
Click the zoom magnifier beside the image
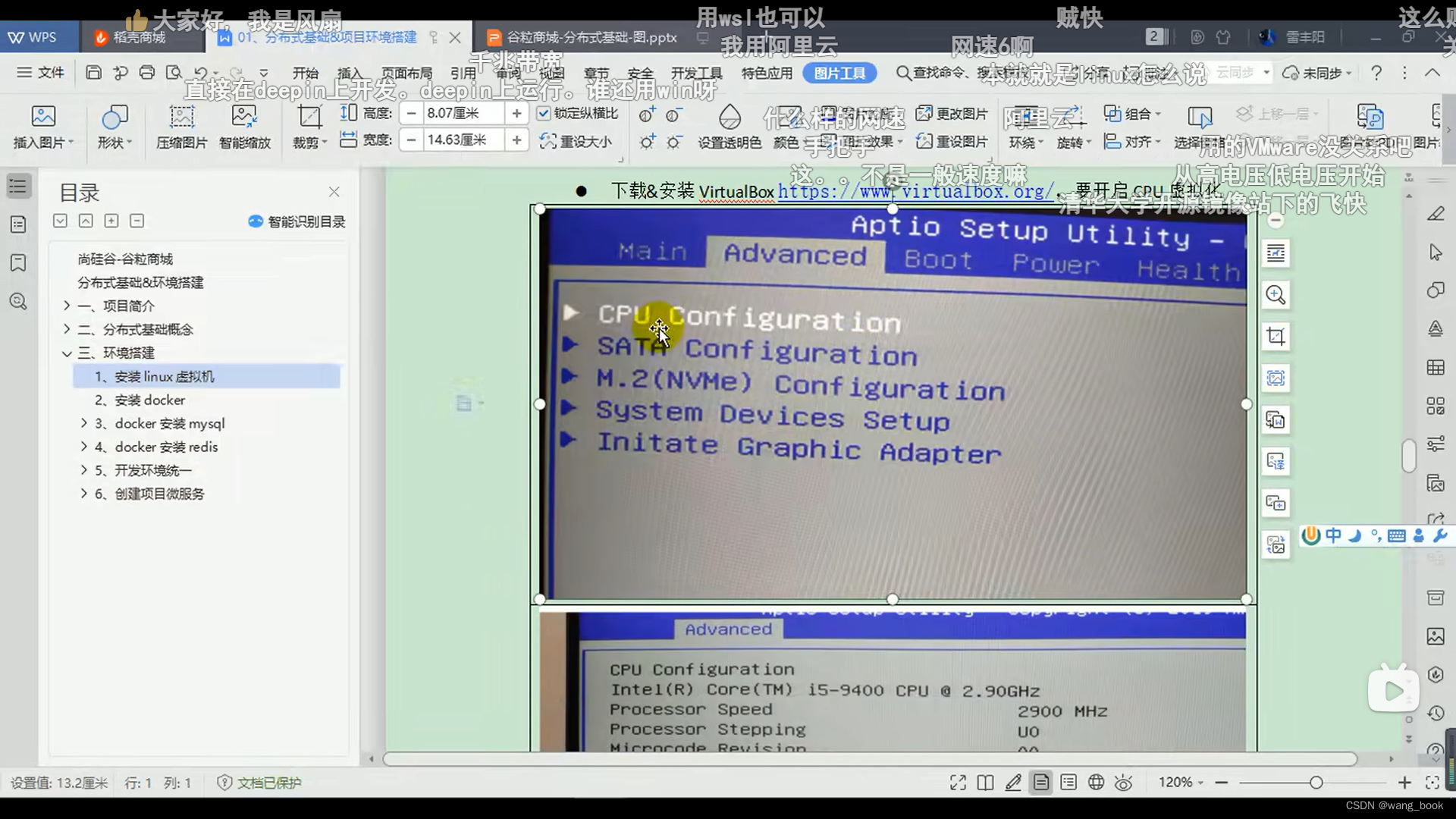click(1276, 295)
